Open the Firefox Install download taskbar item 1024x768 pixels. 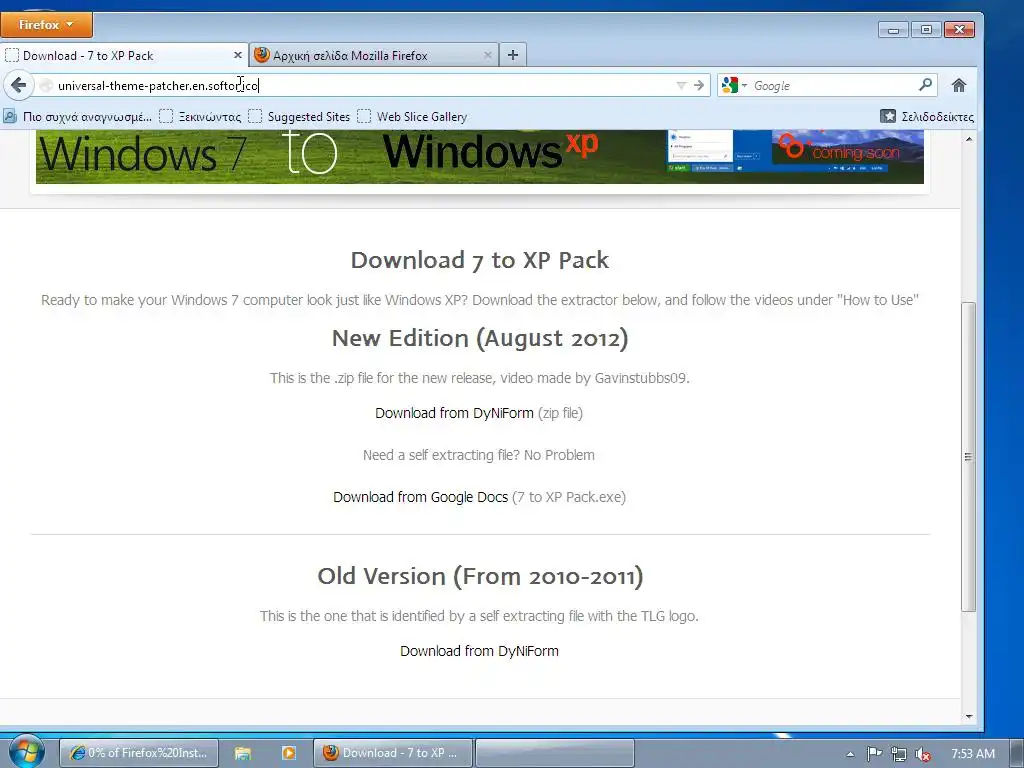(138, 753)
